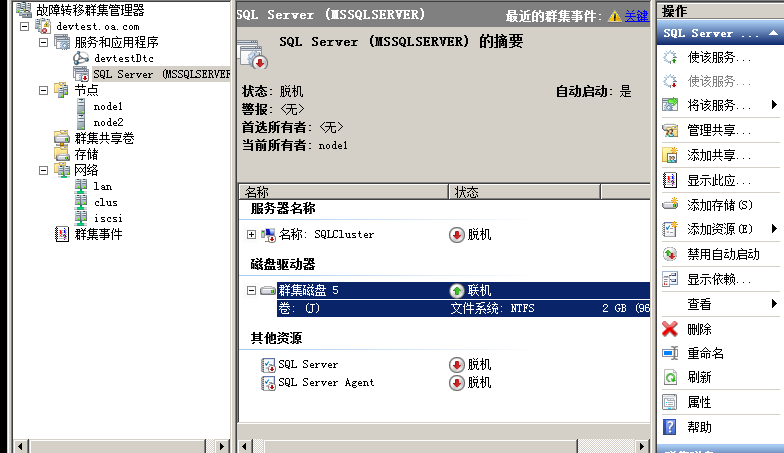This screenshot has height=453, width=784.
Task: Click the 当前所有者: node1 text
Action: click(294, 146)
